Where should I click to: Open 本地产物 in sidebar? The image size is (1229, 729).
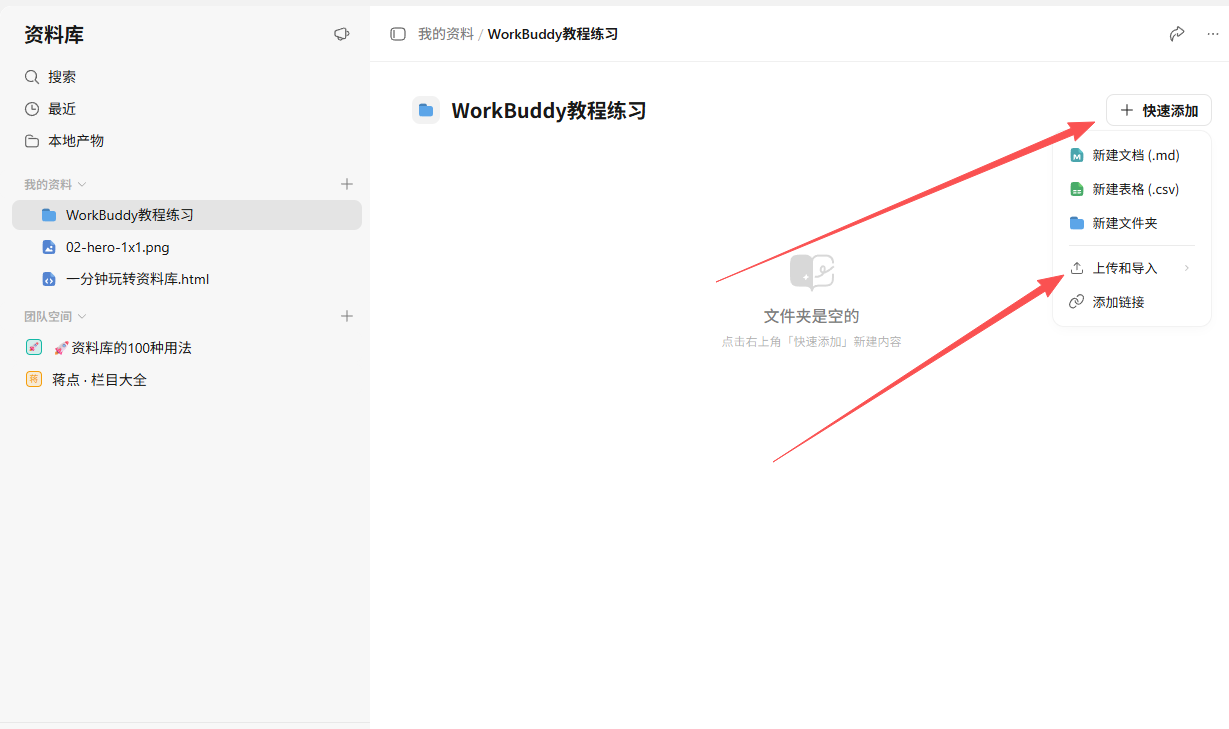click(76, 141)
